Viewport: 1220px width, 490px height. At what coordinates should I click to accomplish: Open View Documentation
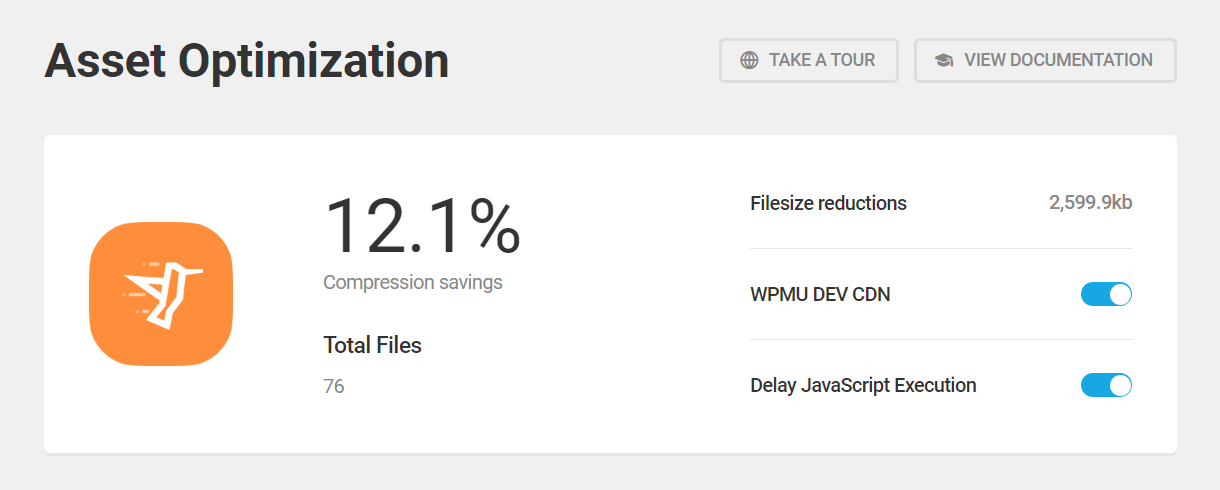(1045, 60)
